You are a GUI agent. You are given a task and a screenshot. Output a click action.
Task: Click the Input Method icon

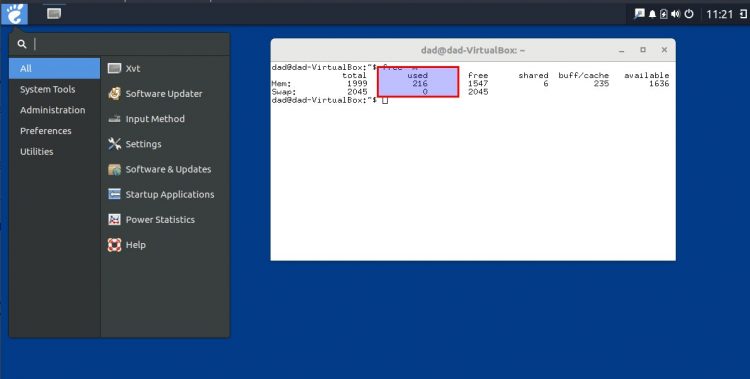point(114,119)
